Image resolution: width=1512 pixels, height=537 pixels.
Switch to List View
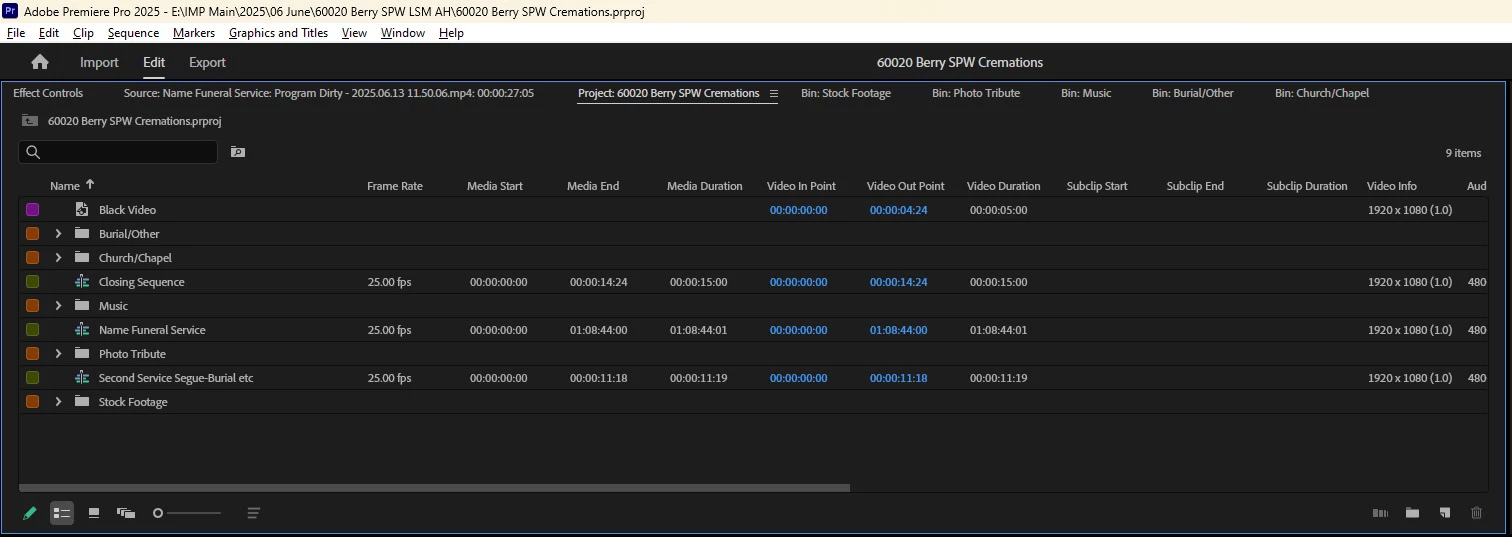point(62,513)
